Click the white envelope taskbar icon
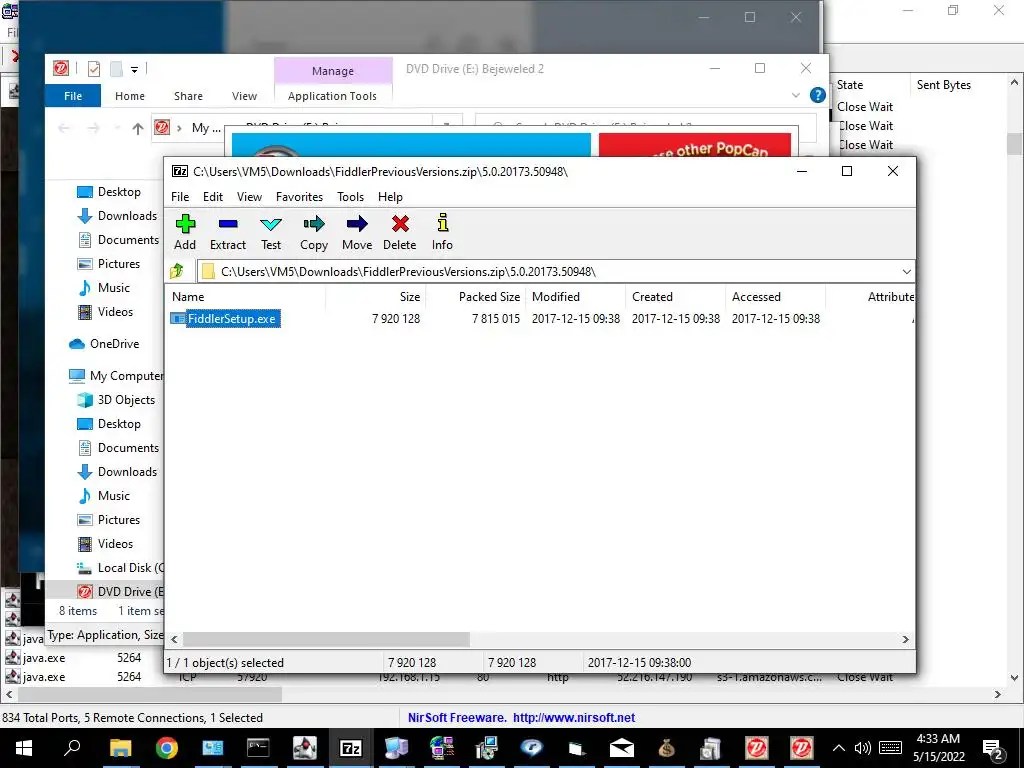Image resolution: width=1024 pixels, height=768 pixels. click(x=621, y=748)
